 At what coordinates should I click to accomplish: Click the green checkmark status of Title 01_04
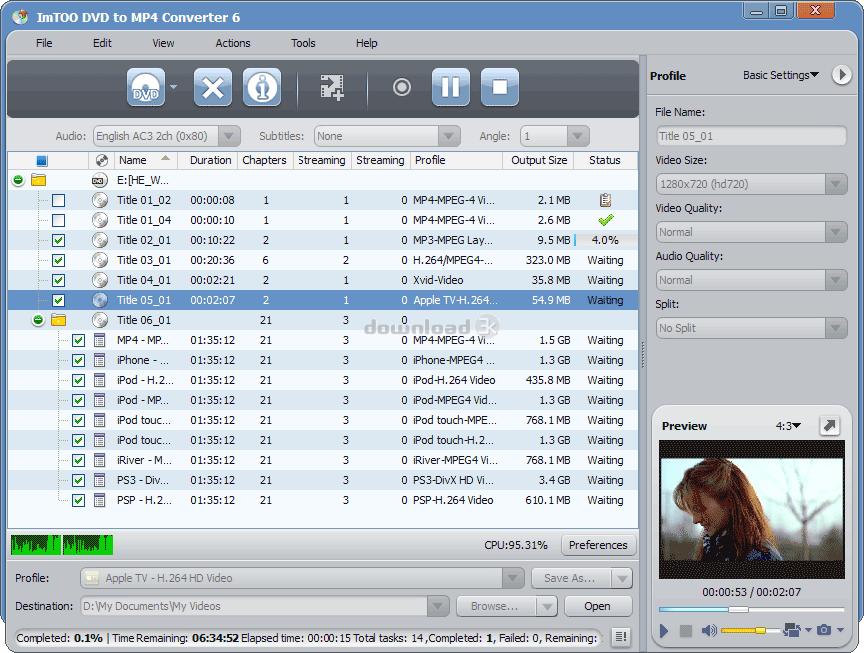(606, 220)
